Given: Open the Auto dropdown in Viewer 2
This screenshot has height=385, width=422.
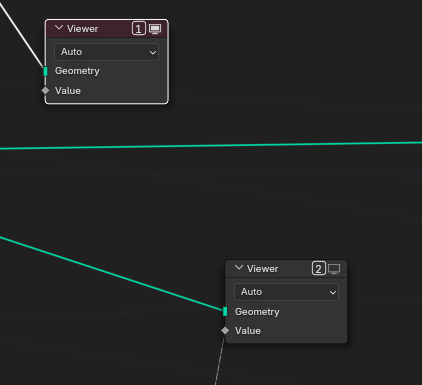Looking at the screenshot, I should (x=287, y=292).
